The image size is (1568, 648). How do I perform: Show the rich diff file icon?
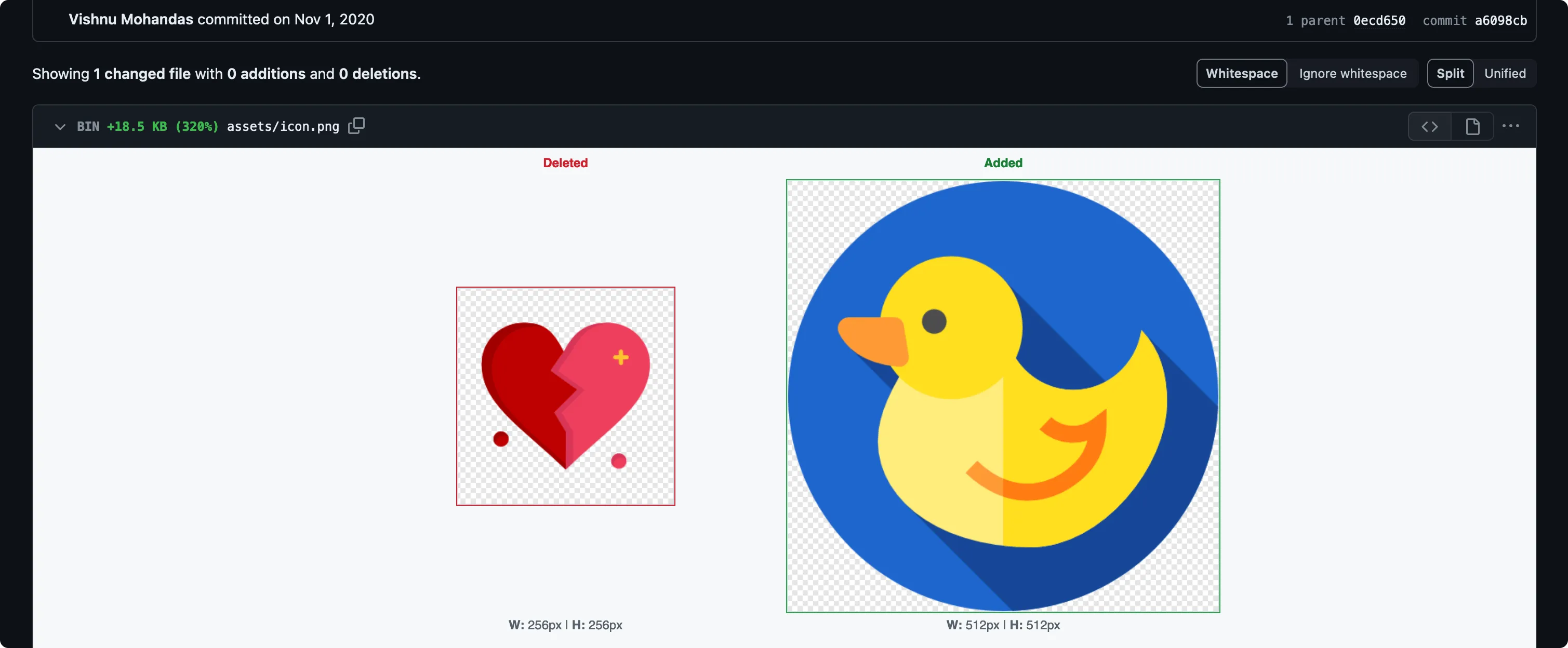click(1472, 127)
